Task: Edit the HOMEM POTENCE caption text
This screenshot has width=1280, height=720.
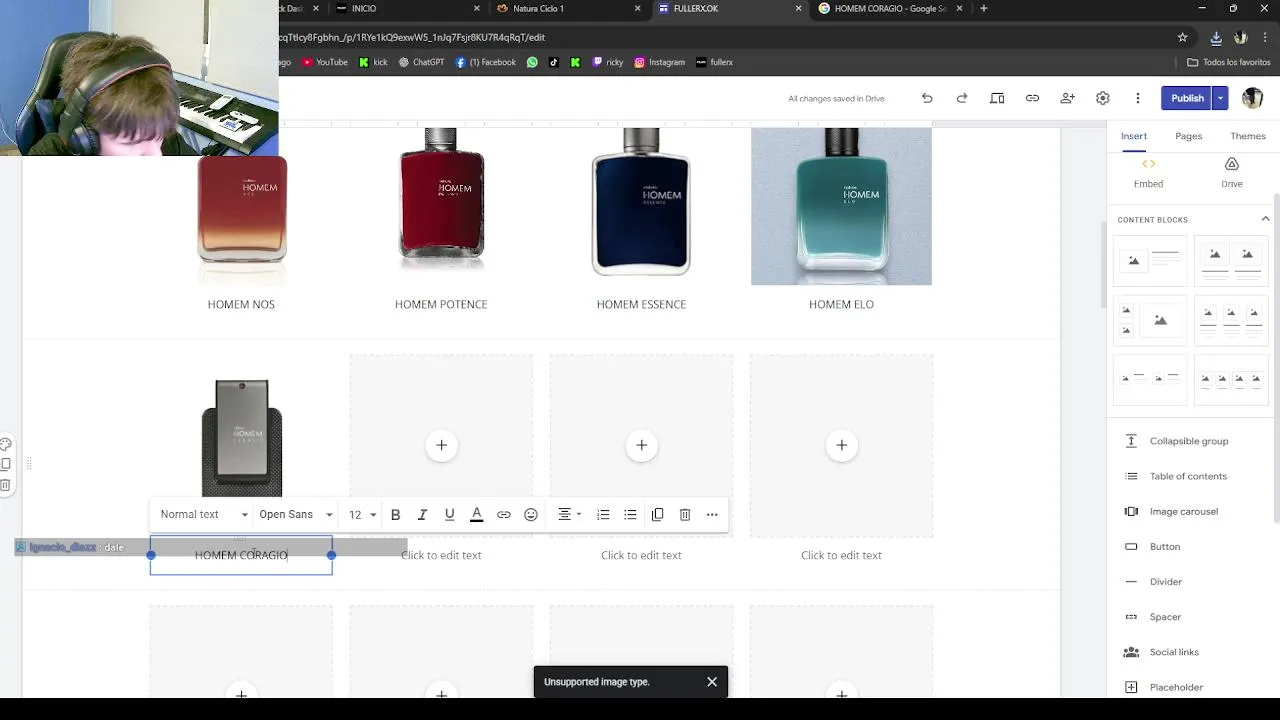Action: (x=441, y=304)
